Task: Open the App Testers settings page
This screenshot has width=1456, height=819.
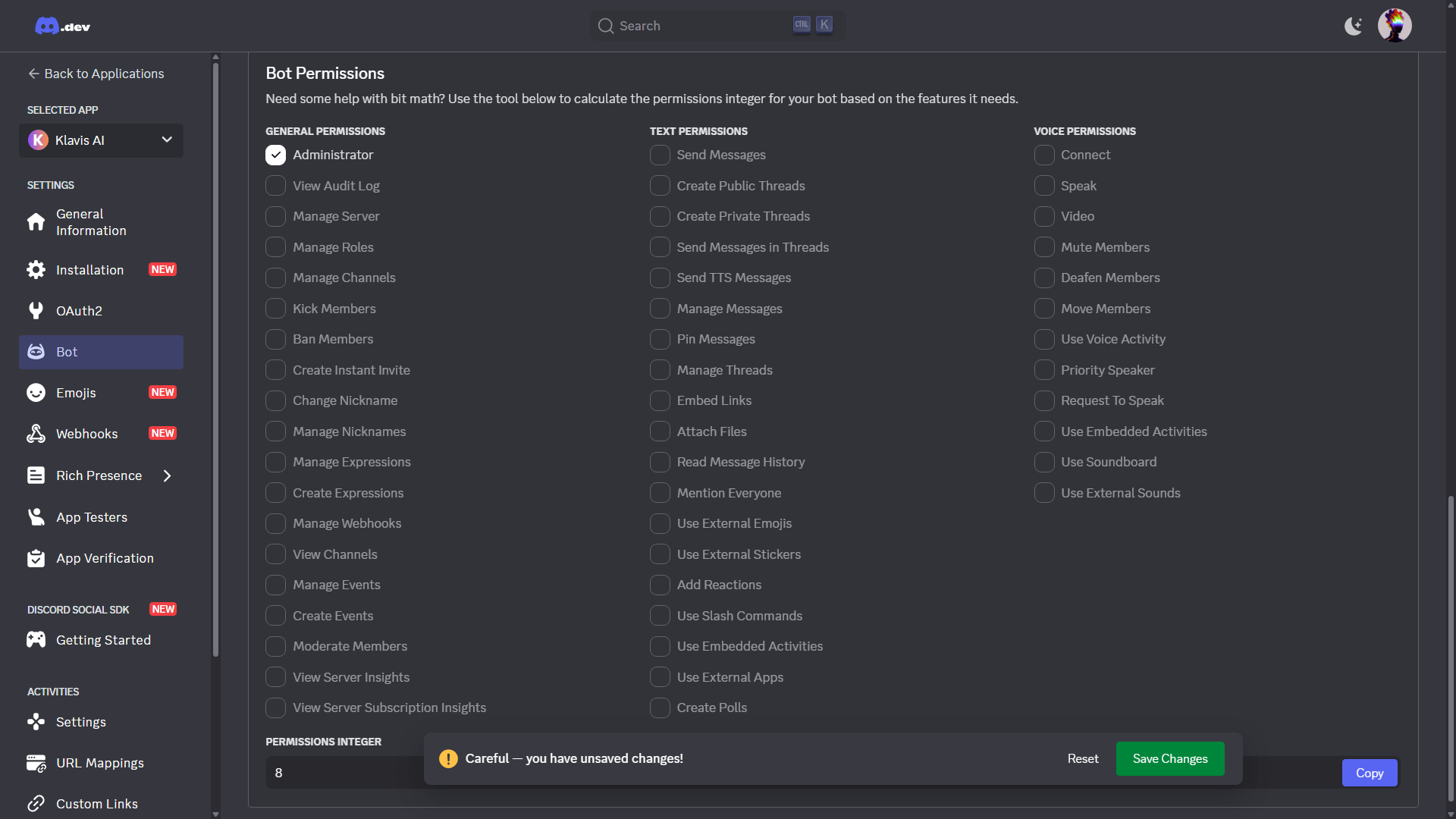Action: coord(91,517)
